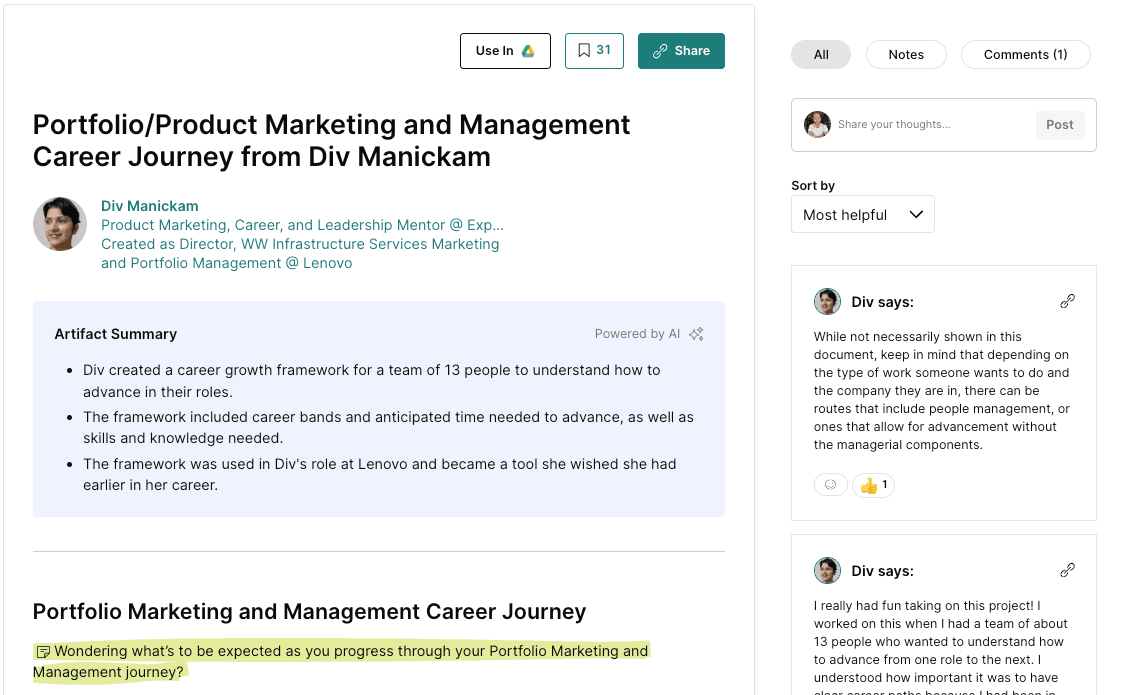
Task: Click the 'Artifact Summary' heading
Action: [x=116, y=334]
